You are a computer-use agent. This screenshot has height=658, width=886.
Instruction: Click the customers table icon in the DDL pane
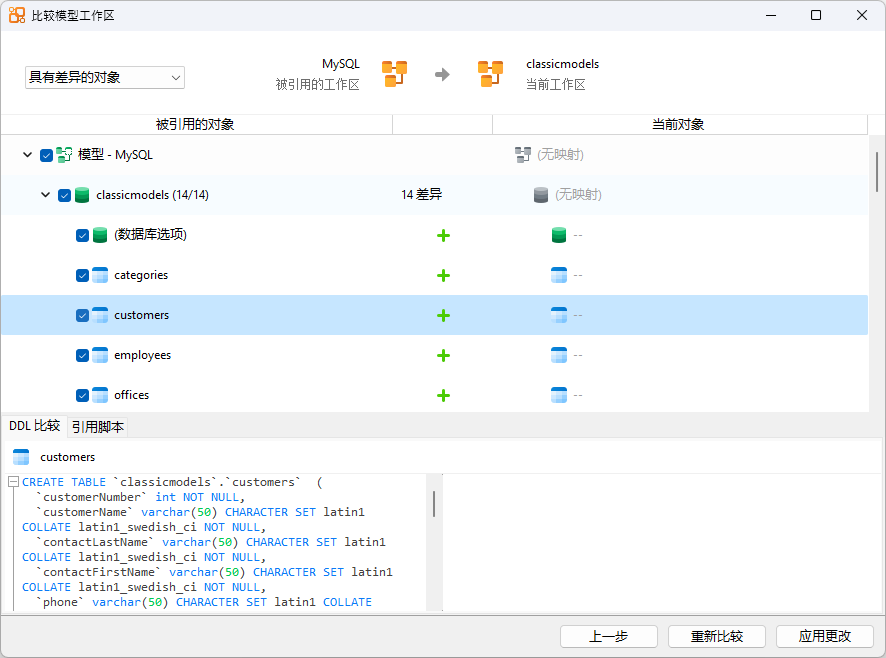[21, 457]
